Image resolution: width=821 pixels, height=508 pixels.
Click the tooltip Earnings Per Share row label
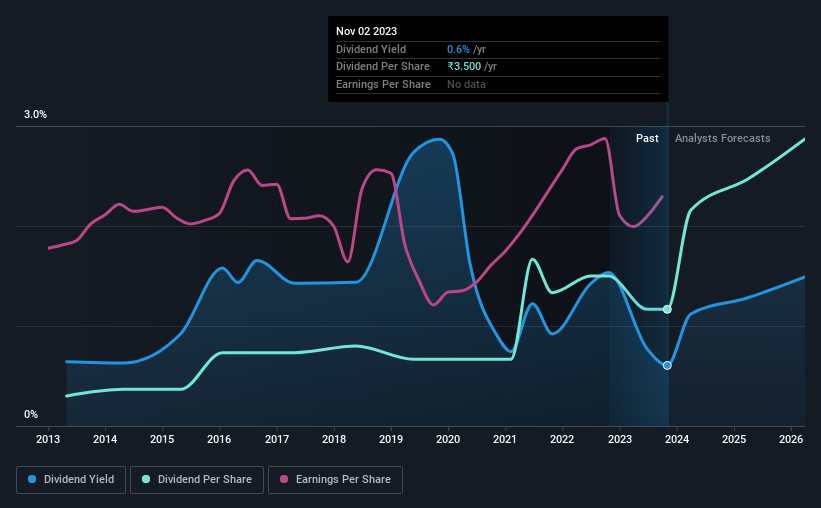click(383, 84)
